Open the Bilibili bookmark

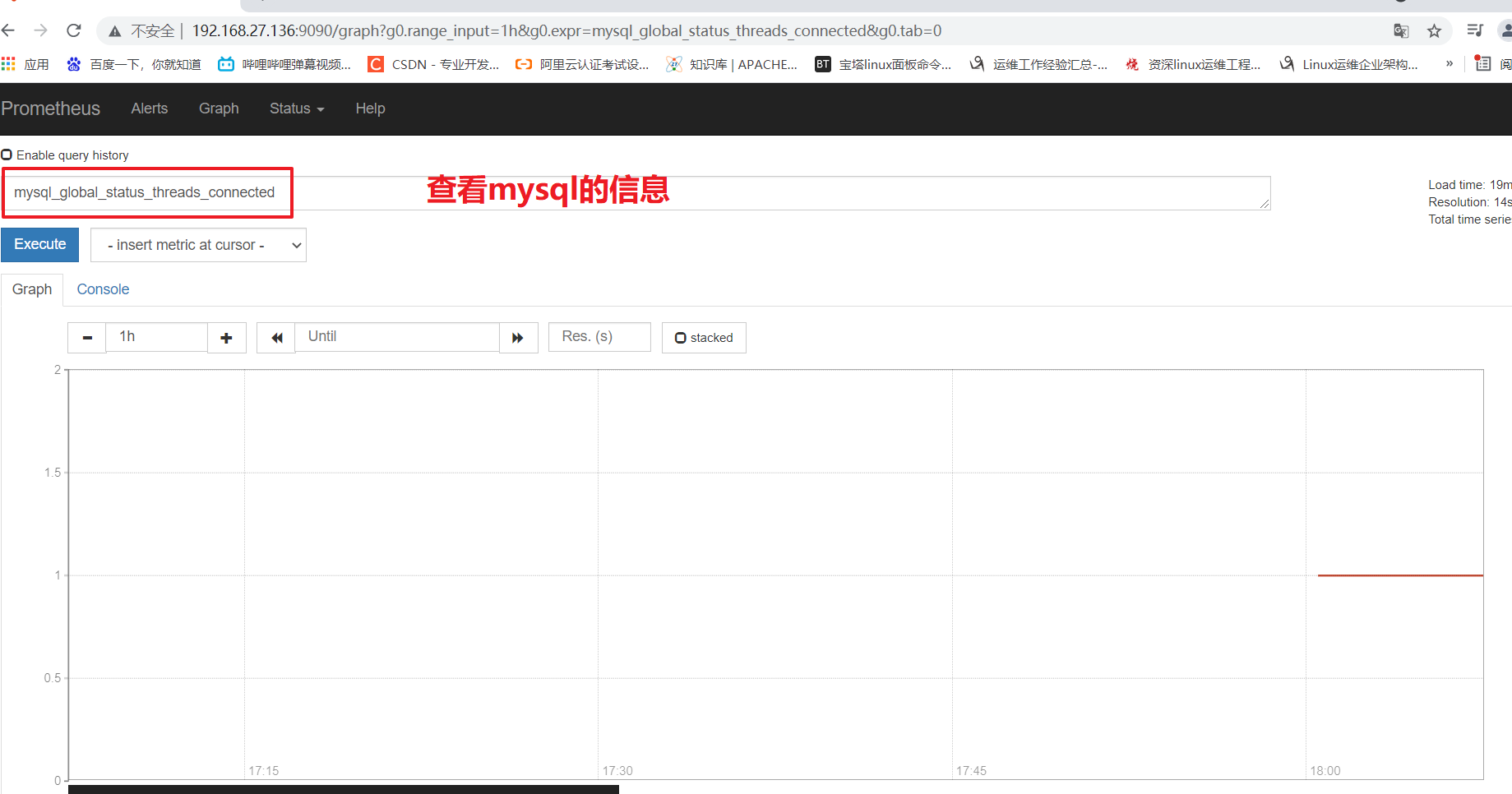pos(284,64)
